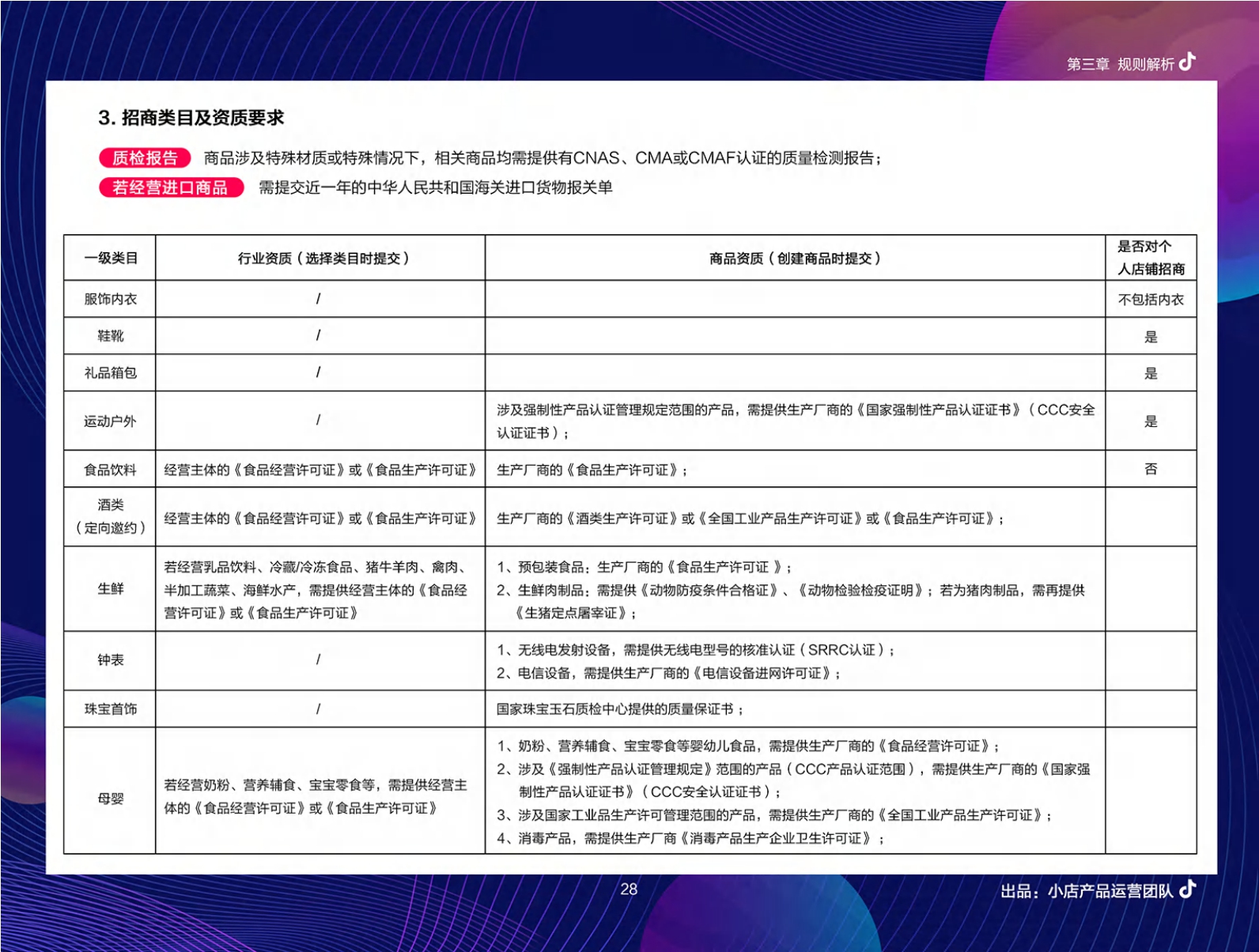Click the TikTok logo in the top header

click(x=1187, y=62)
